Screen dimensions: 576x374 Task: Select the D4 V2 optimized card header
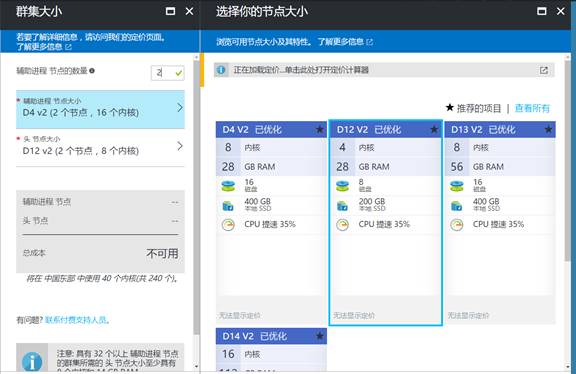pyautogui.click(x=271, y=129)
